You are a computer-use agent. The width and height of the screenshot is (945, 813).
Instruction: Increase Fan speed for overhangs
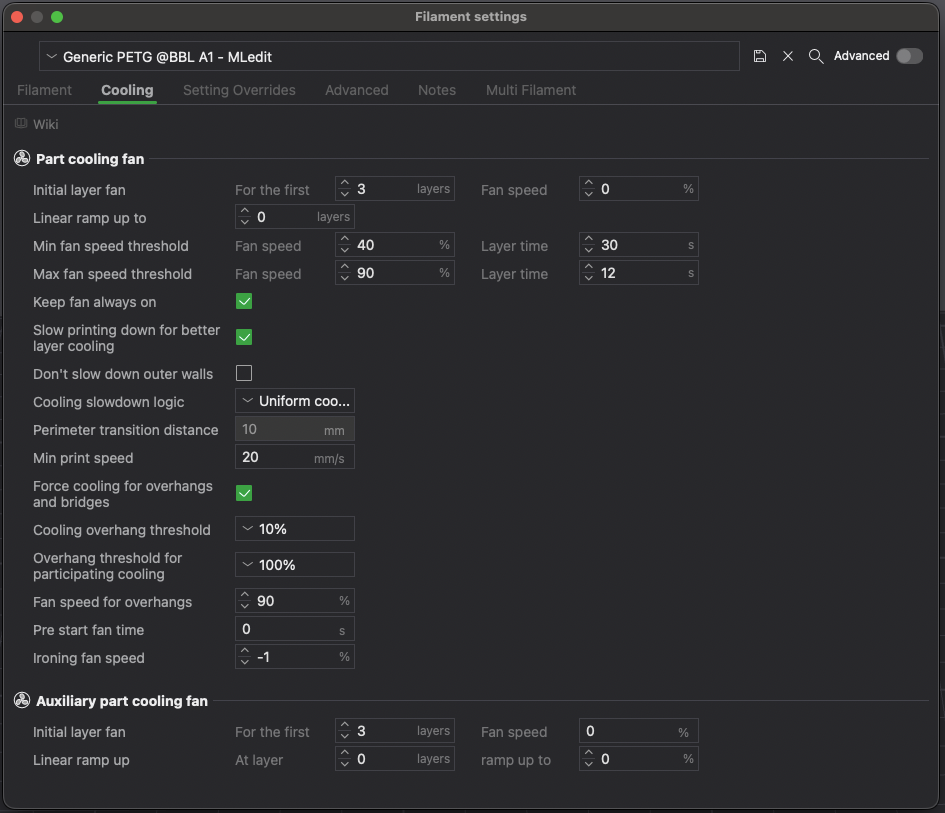click(245, 595)
